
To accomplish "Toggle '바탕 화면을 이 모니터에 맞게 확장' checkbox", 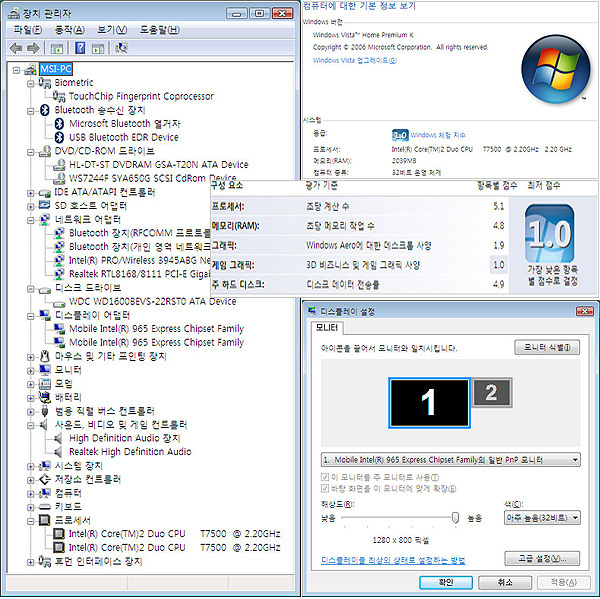I will (x=325, y=489).
